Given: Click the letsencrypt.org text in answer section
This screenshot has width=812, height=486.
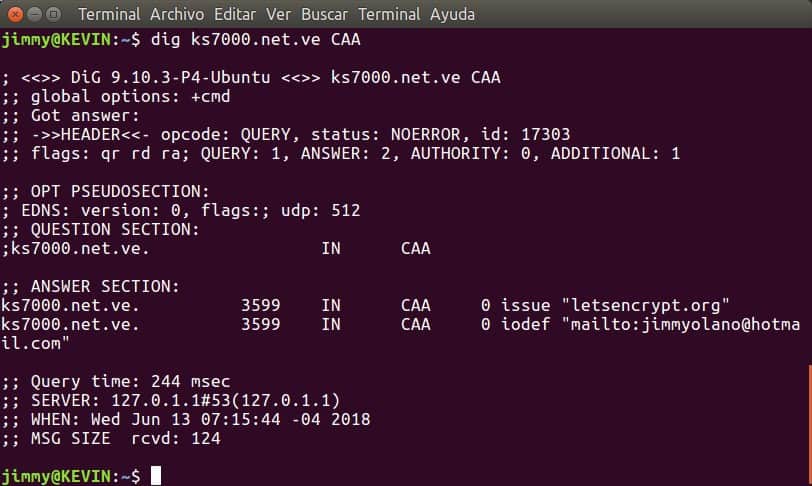Looking at the screenshot, I should tap(645, 305).
